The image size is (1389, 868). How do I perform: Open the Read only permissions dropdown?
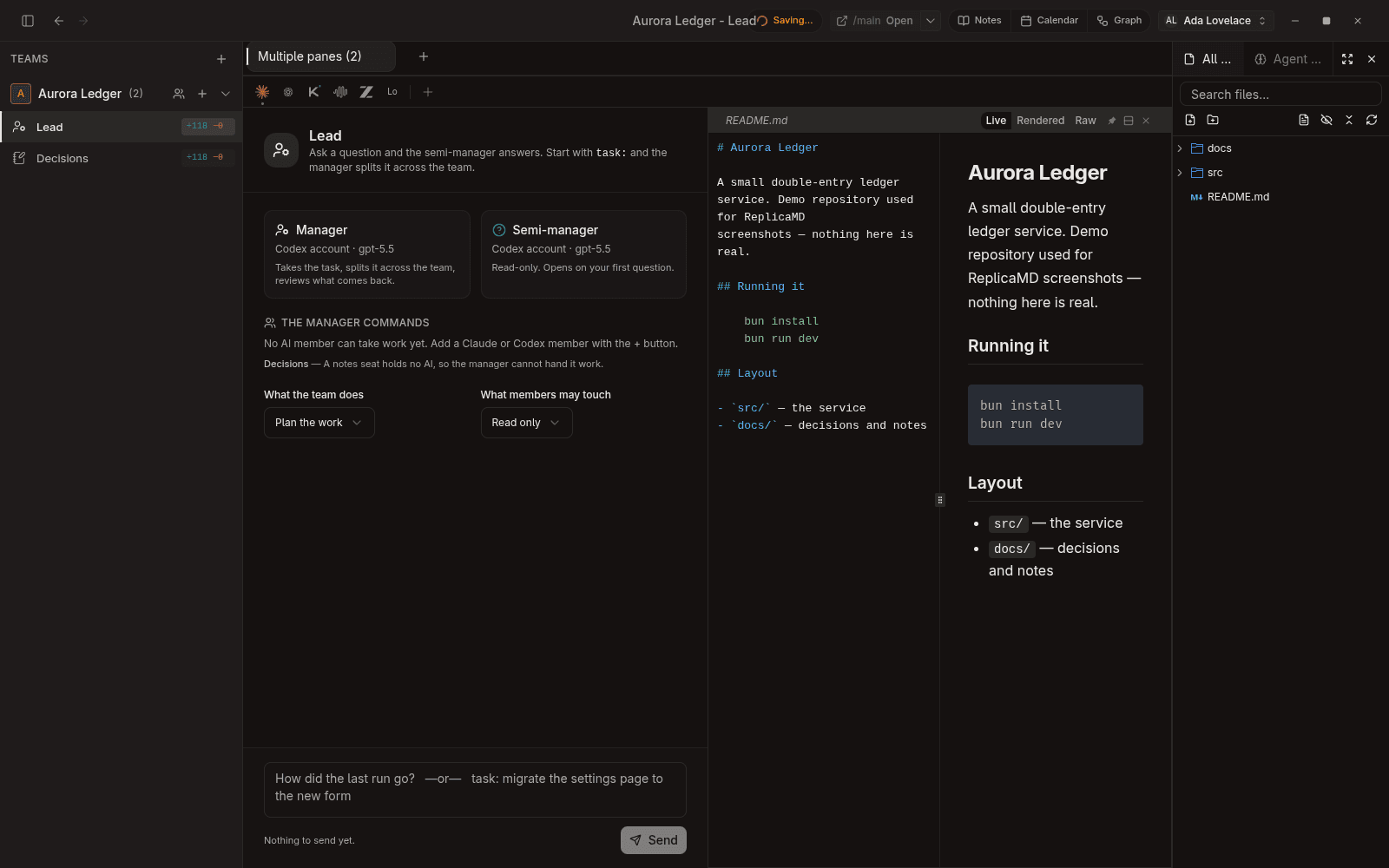coord(526,423)
